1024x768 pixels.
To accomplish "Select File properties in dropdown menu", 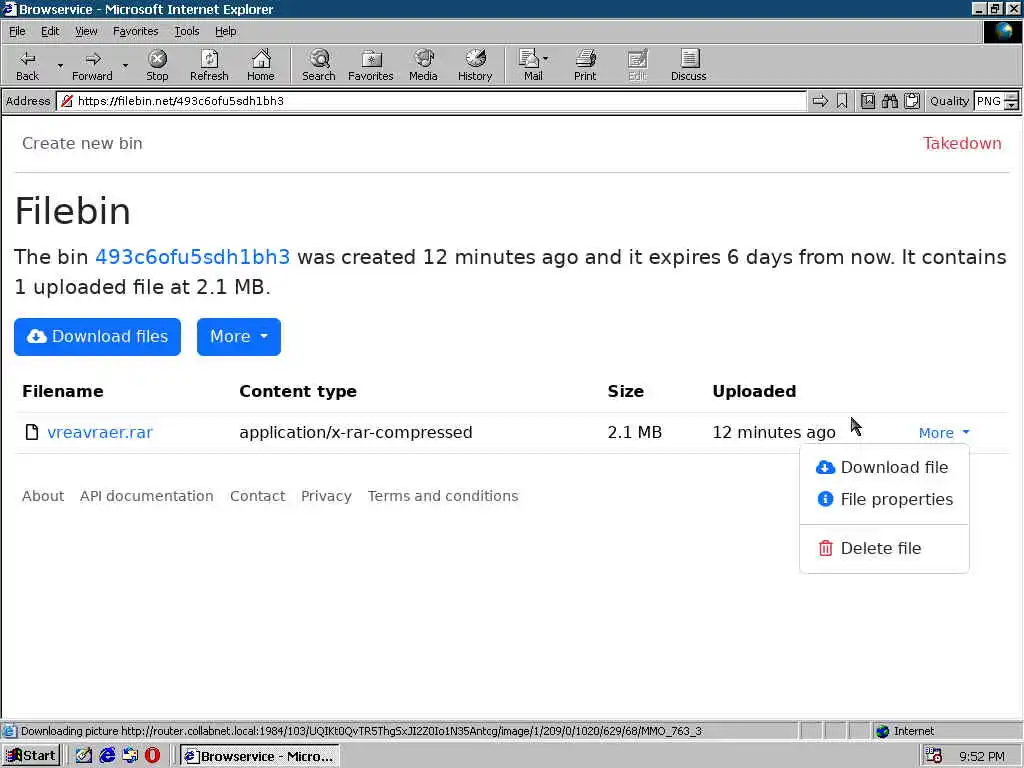I will click(884, 500).
